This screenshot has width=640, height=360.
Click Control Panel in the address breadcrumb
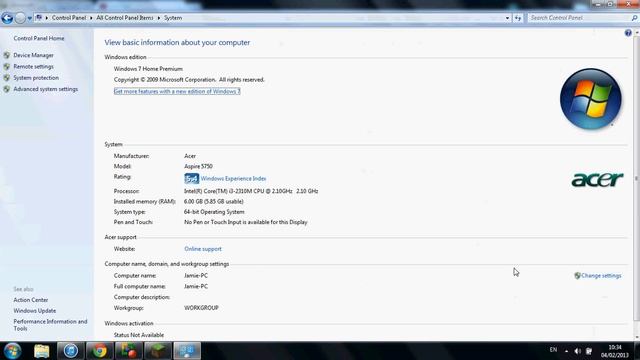tap(69, 18)
